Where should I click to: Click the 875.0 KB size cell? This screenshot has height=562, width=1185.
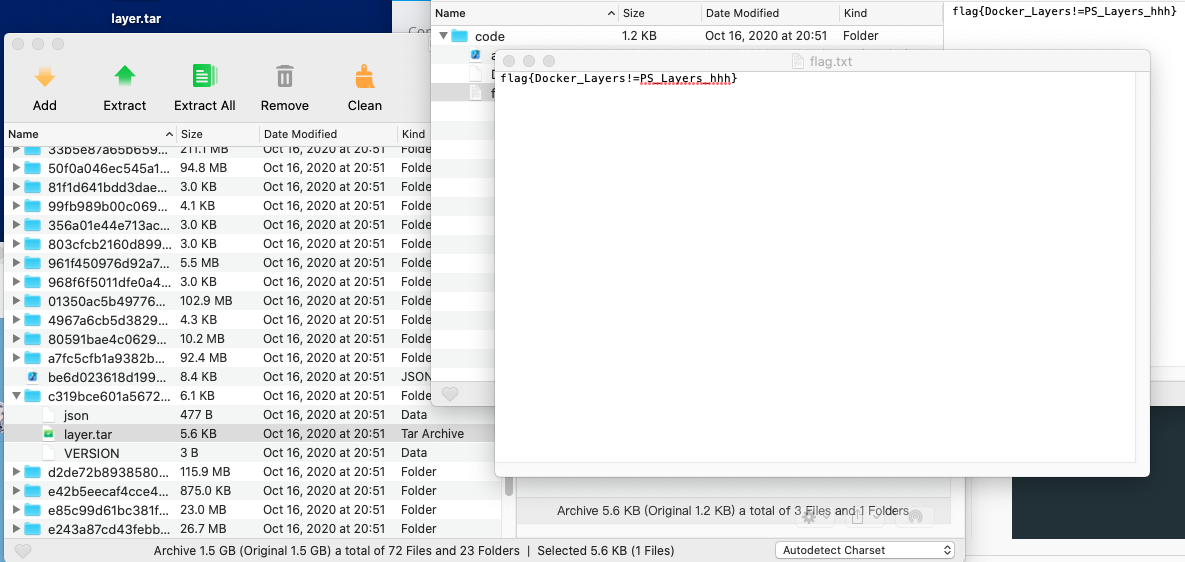tap(204, 491)
